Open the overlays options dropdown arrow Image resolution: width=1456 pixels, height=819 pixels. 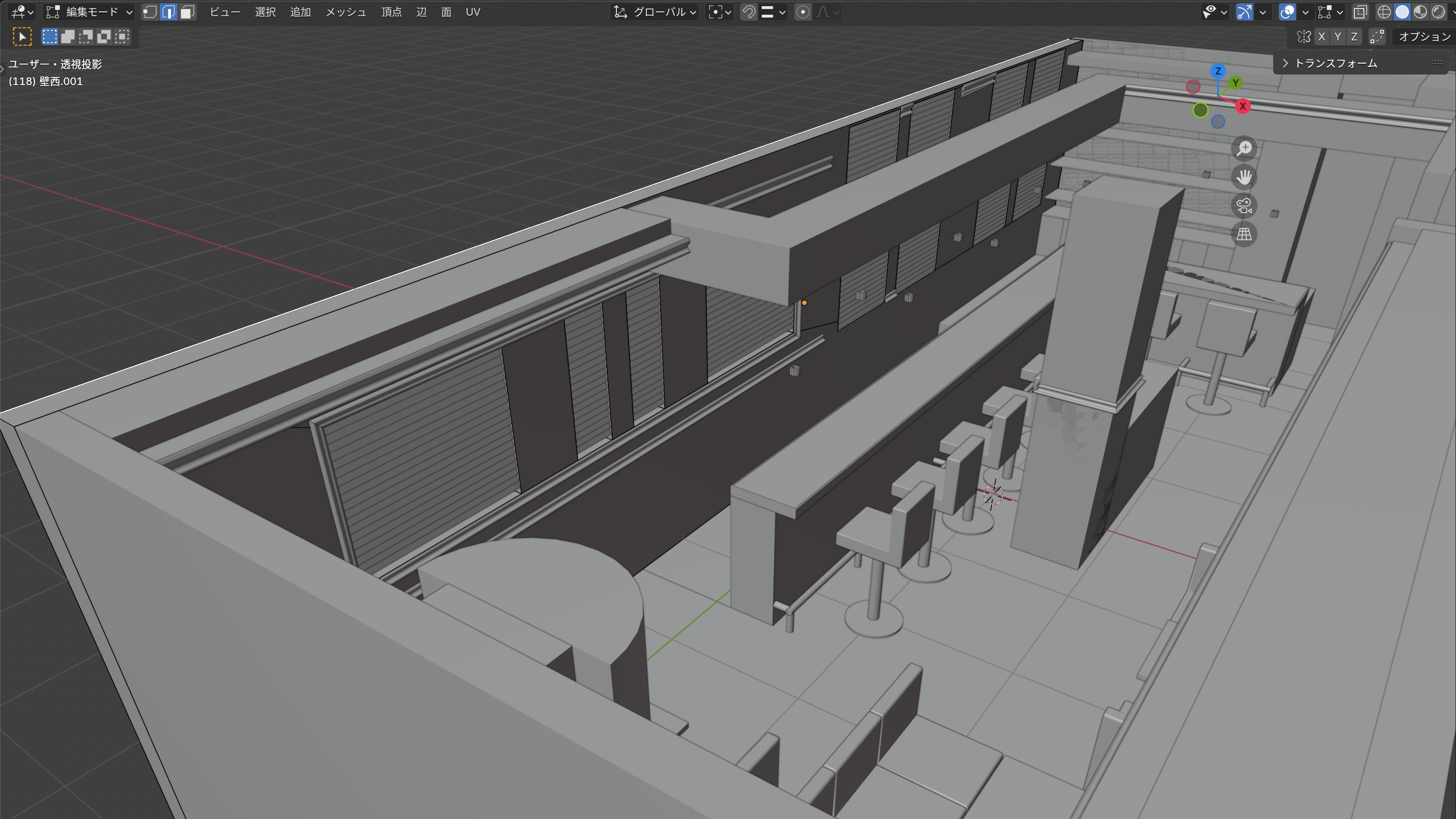point(1305,12)
